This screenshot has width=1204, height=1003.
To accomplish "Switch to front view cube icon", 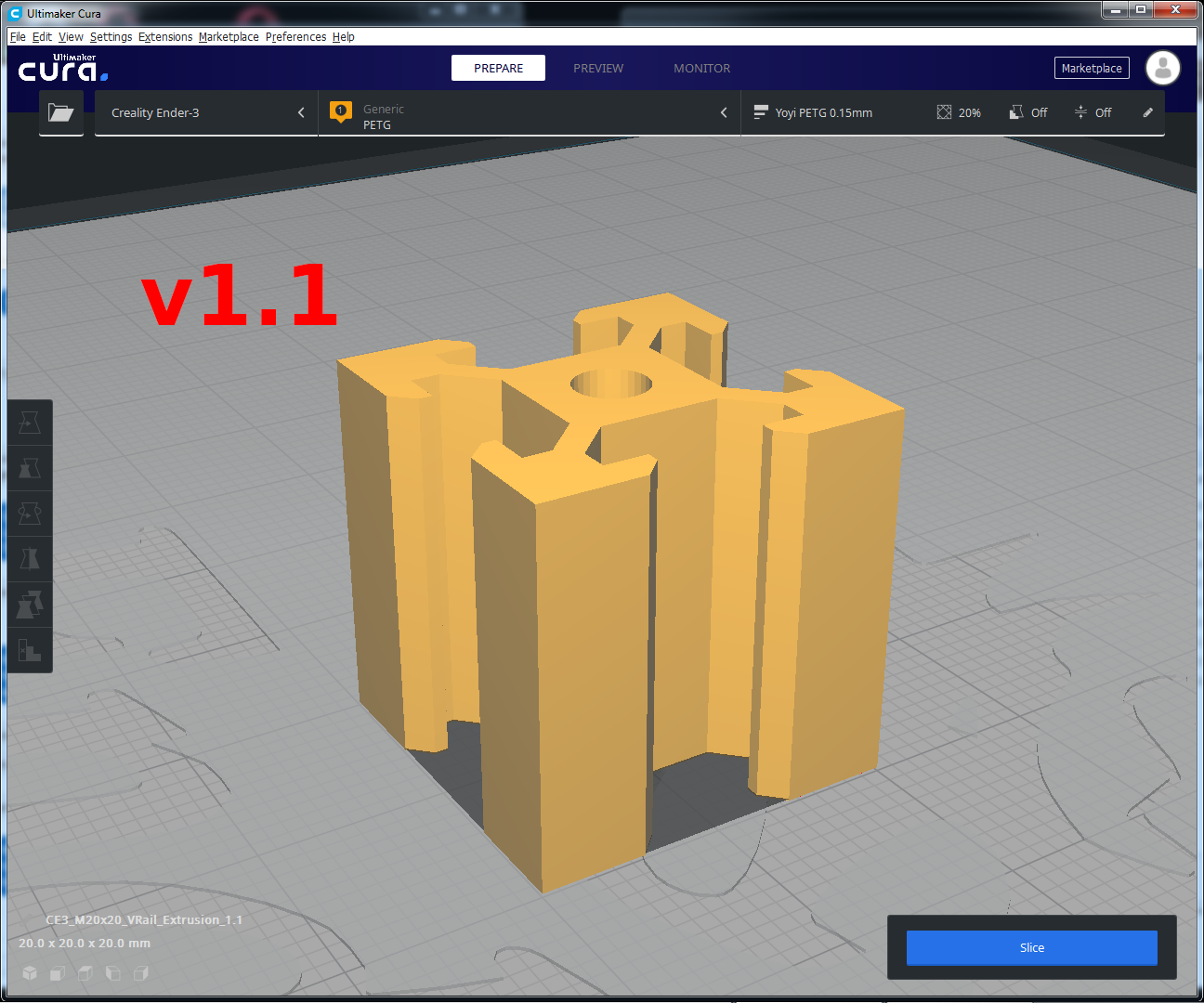I will tap(58, 972).
